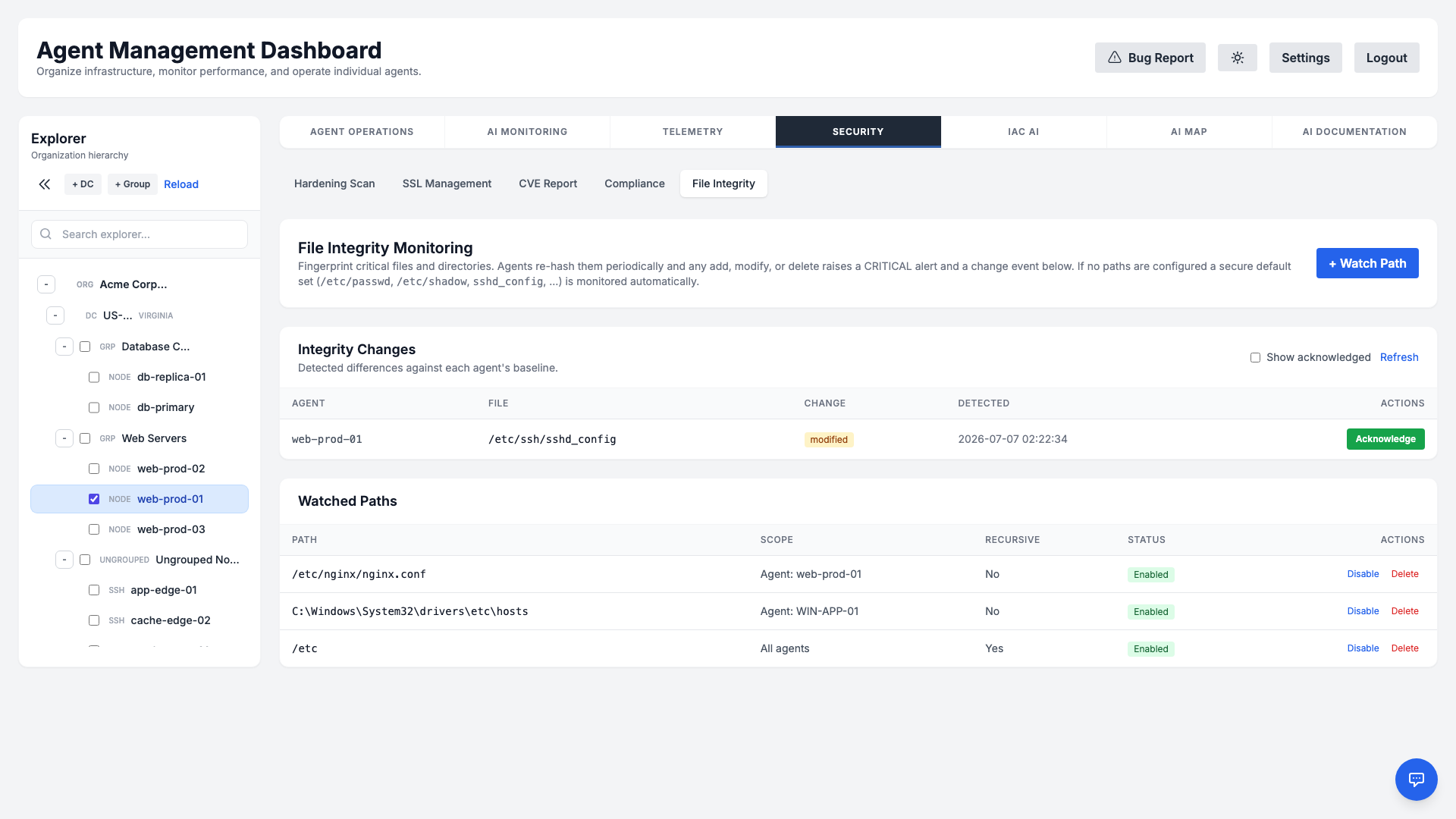Toggle the light/dark theme sun icon

click(x=1237, y=58)
